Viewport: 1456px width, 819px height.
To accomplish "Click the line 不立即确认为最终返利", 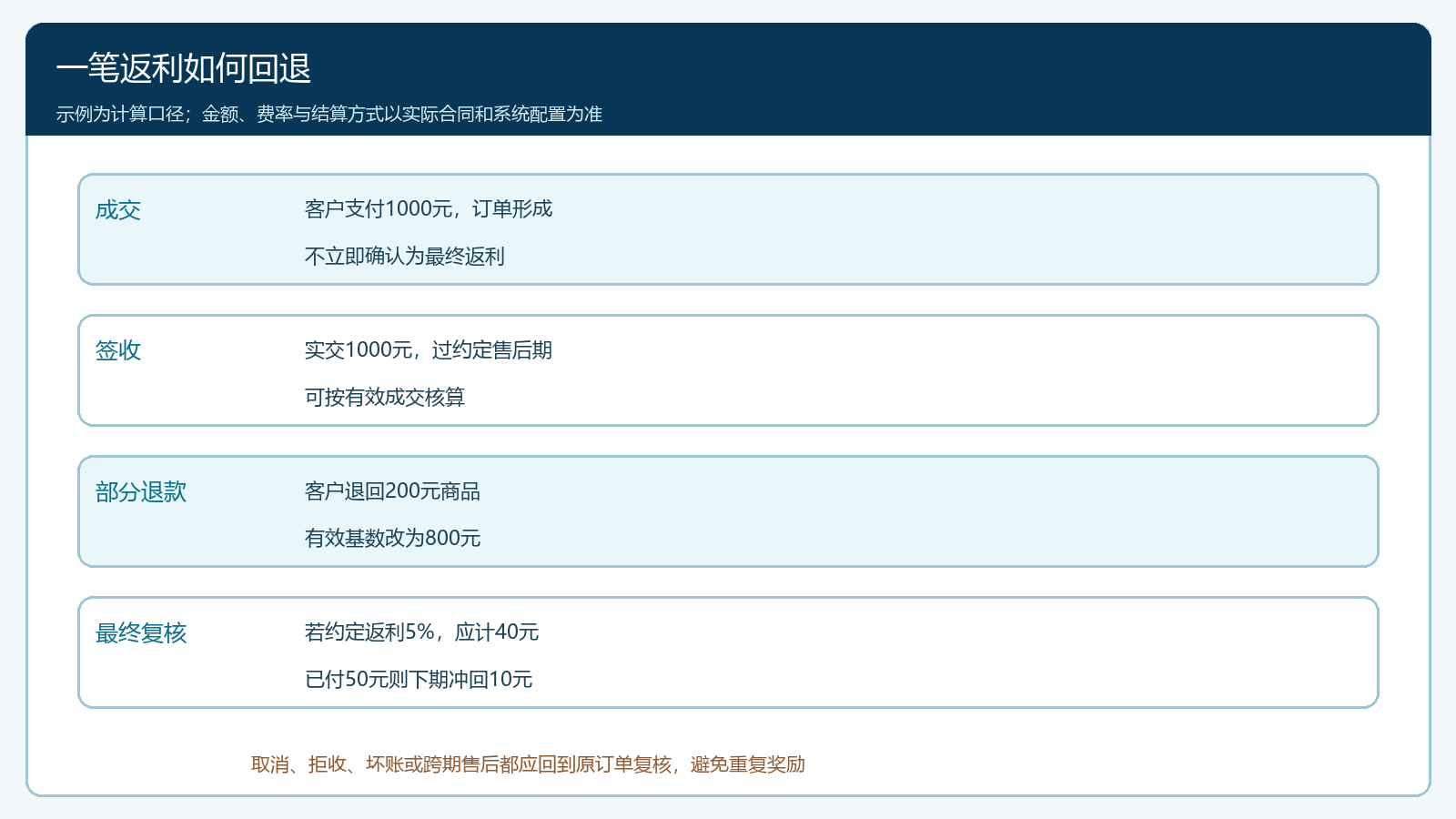I will click(x=405, y=256).
